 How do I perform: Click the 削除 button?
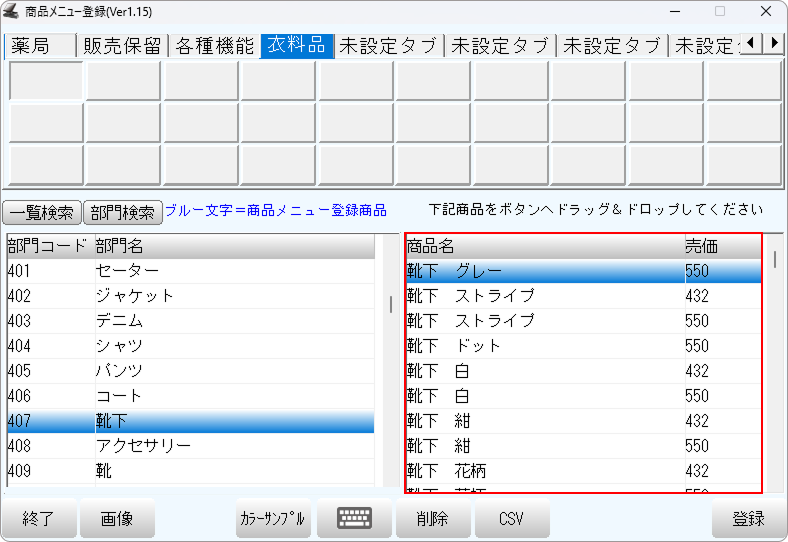click(433, 518)
